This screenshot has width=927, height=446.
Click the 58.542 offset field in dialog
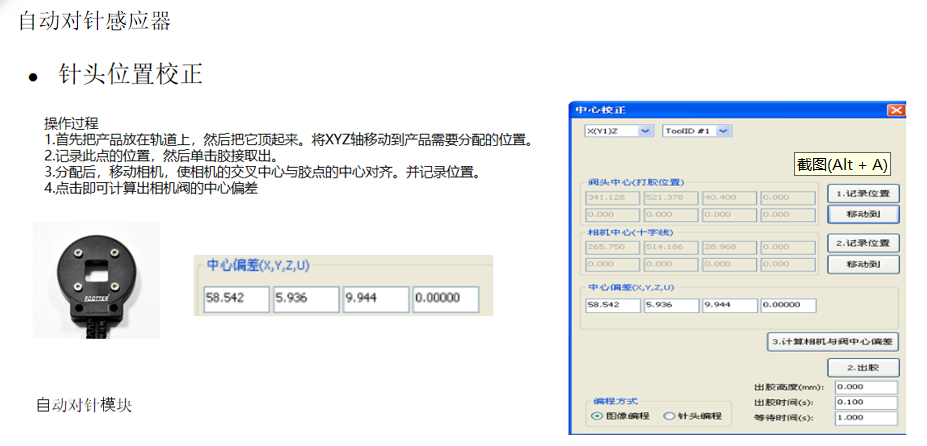(612, 306)
